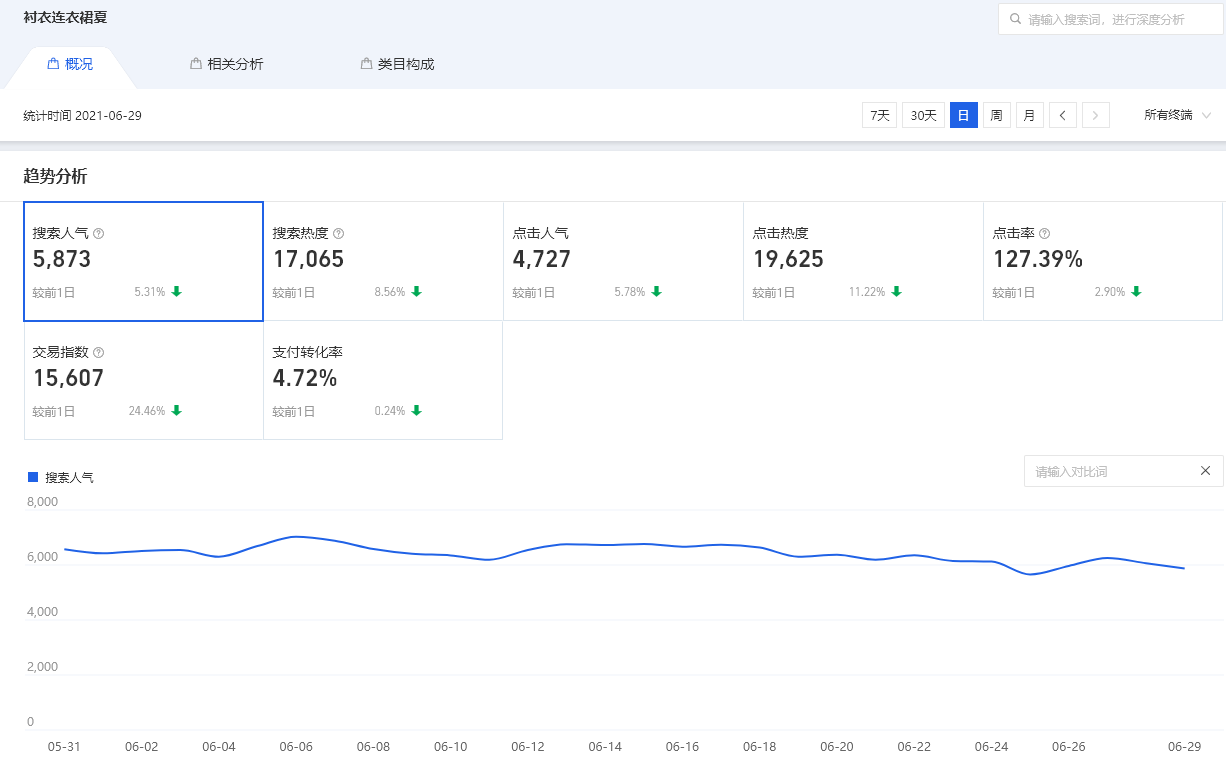Switch to the 类目构成 tab
Image resolution: width=1226 pixels, height=760 pixels.
[398, 64]
